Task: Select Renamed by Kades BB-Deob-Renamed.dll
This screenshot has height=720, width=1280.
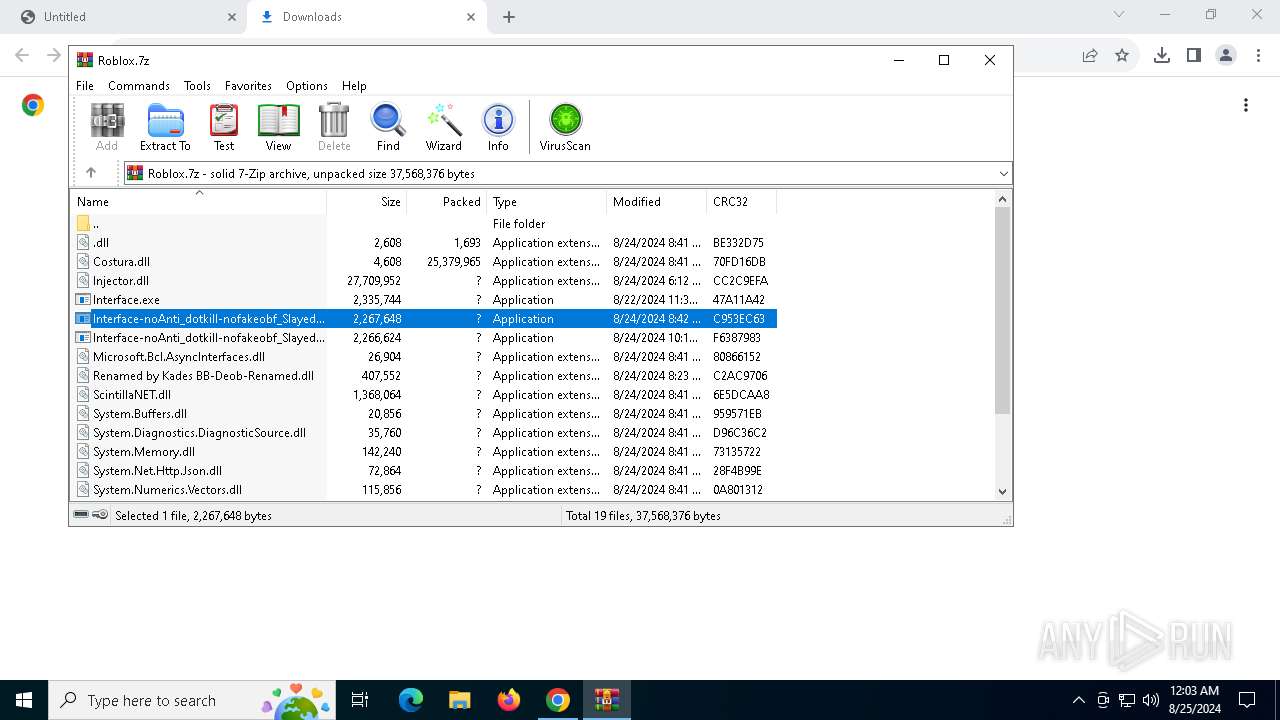Action: (x=423, y=376)
